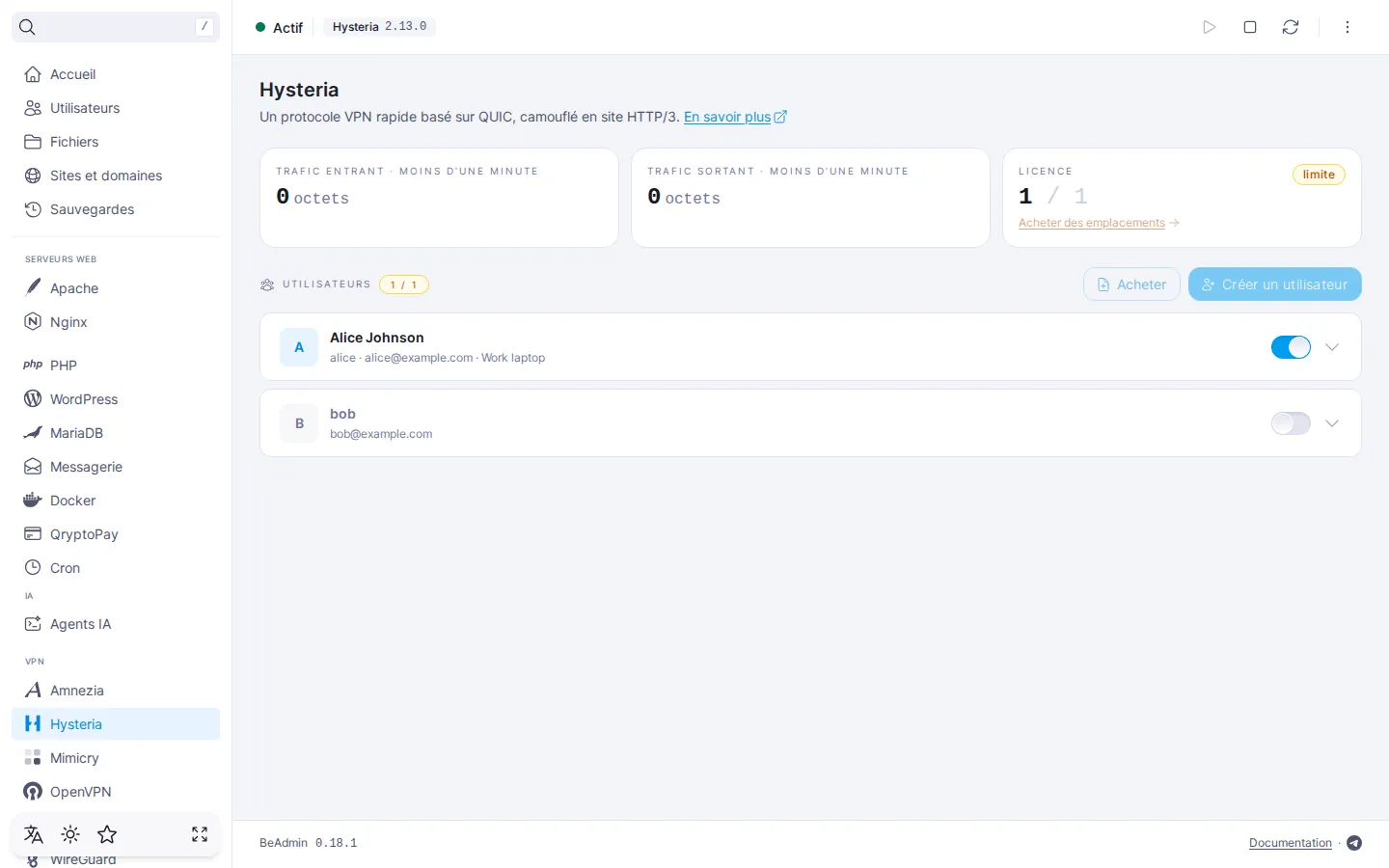The image size is (1389, 868).
Task: Open the Docker section
Action: click(116, 501)
